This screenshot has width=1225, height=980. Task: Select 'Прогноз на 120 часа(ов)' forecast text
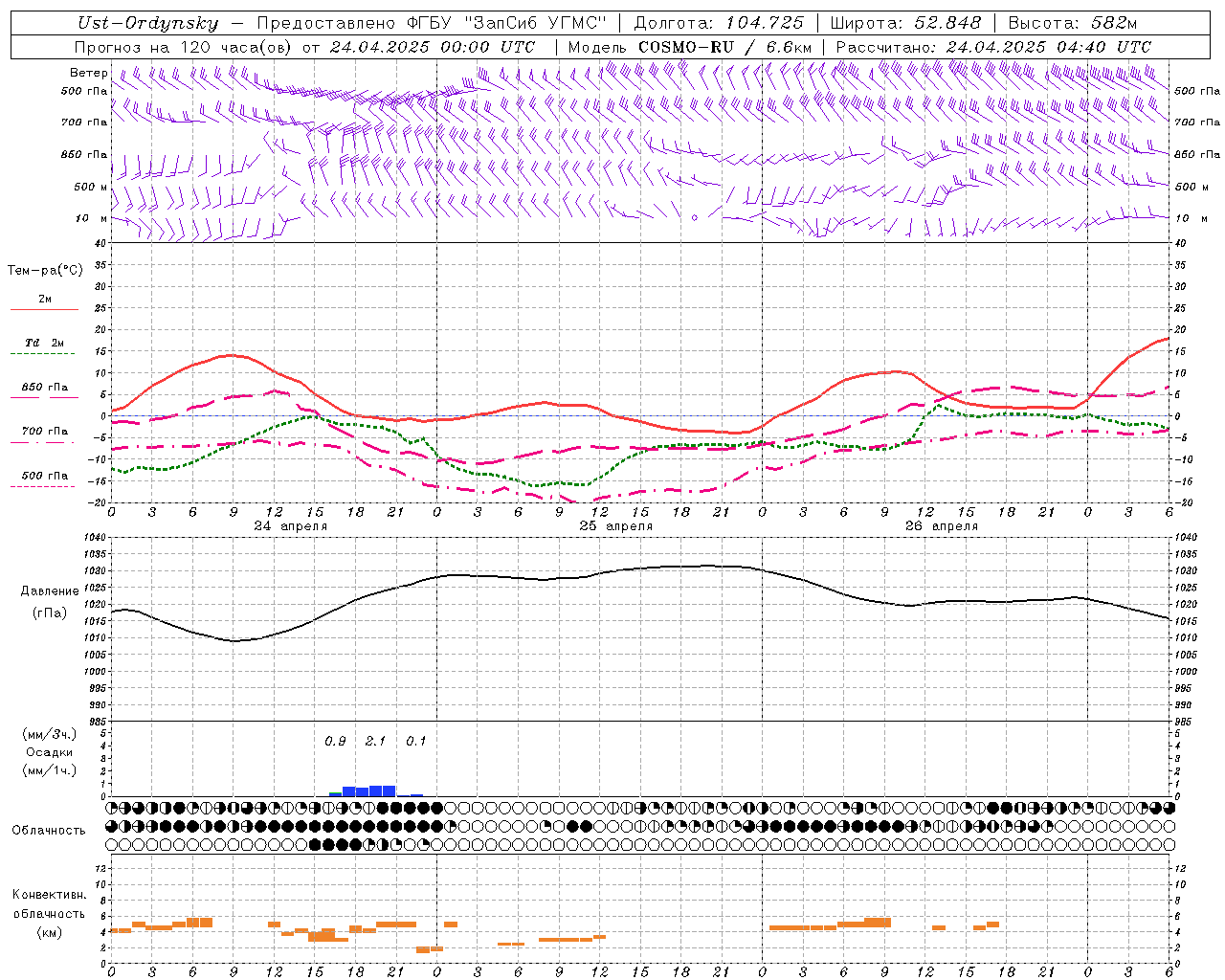pos(184,47)
